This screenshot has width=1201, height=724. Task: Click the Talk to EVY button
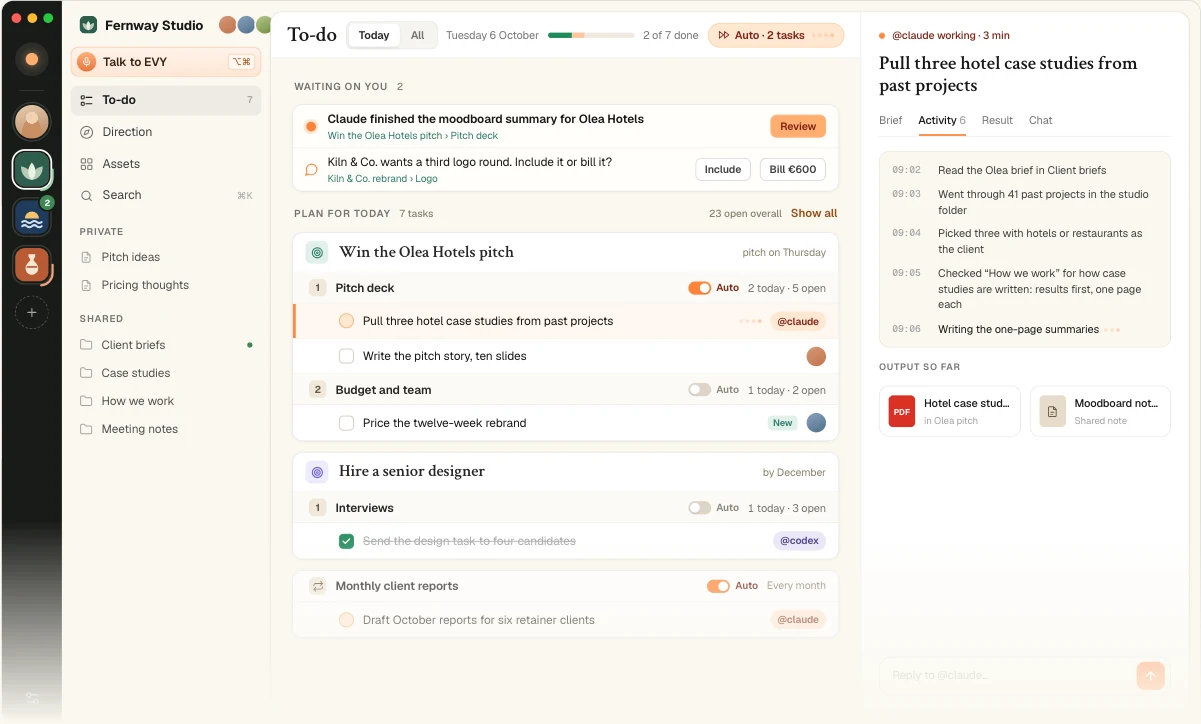[x=166, y=62]
